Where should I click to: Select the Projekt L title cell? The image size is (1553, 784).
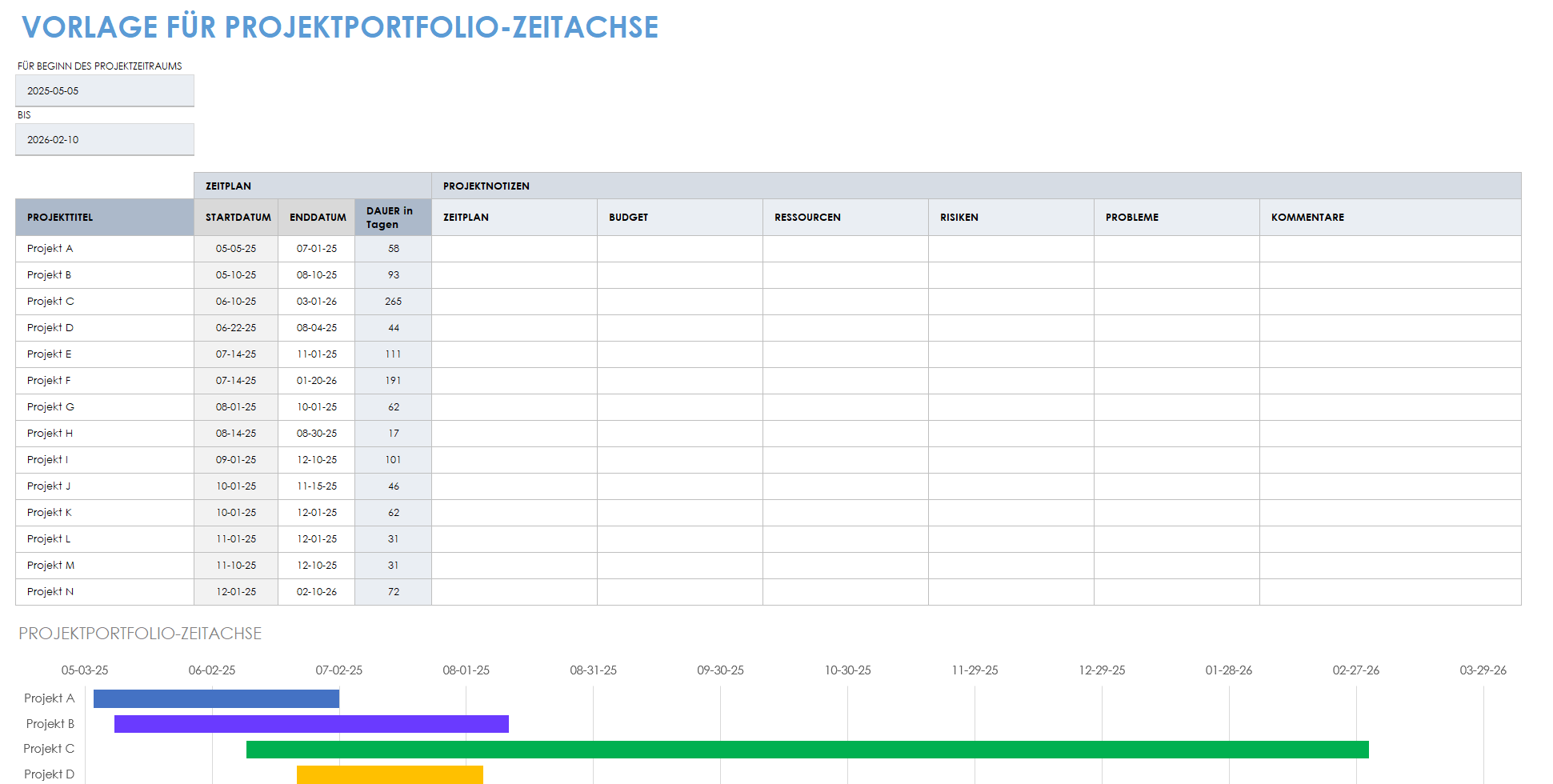[x=105, y=539]
